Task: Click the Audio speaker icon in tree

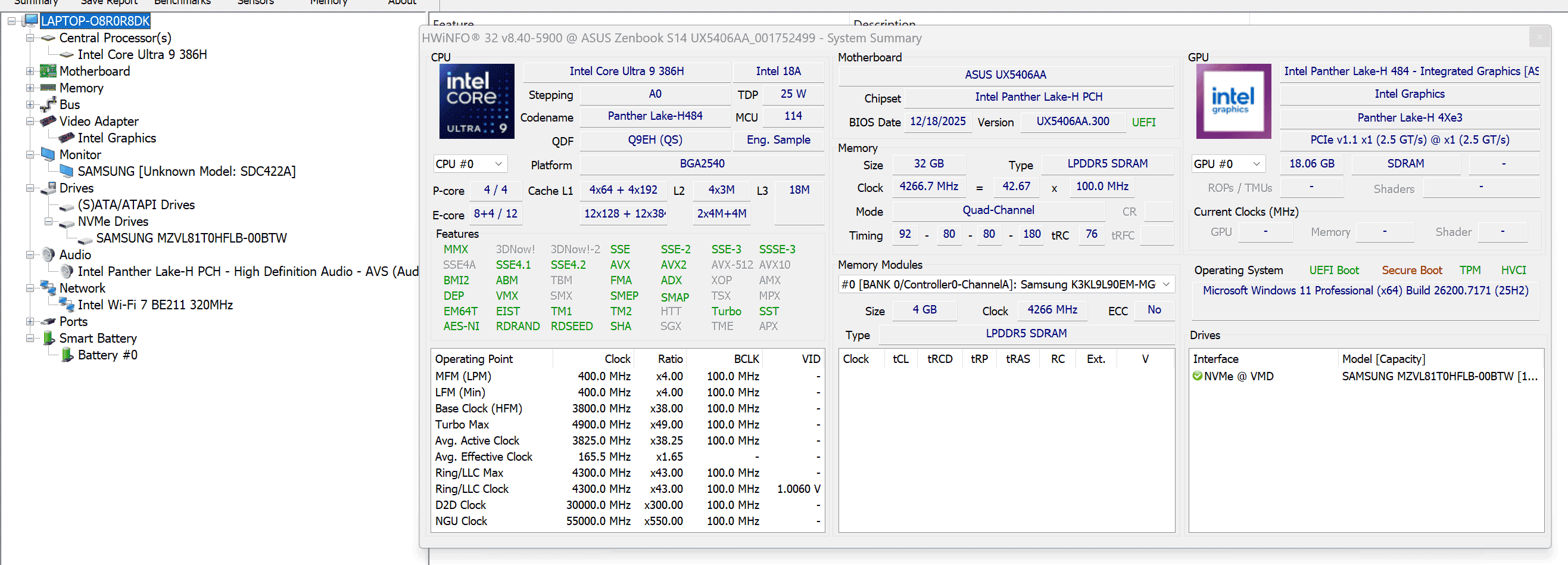Action: pos(48,254)
